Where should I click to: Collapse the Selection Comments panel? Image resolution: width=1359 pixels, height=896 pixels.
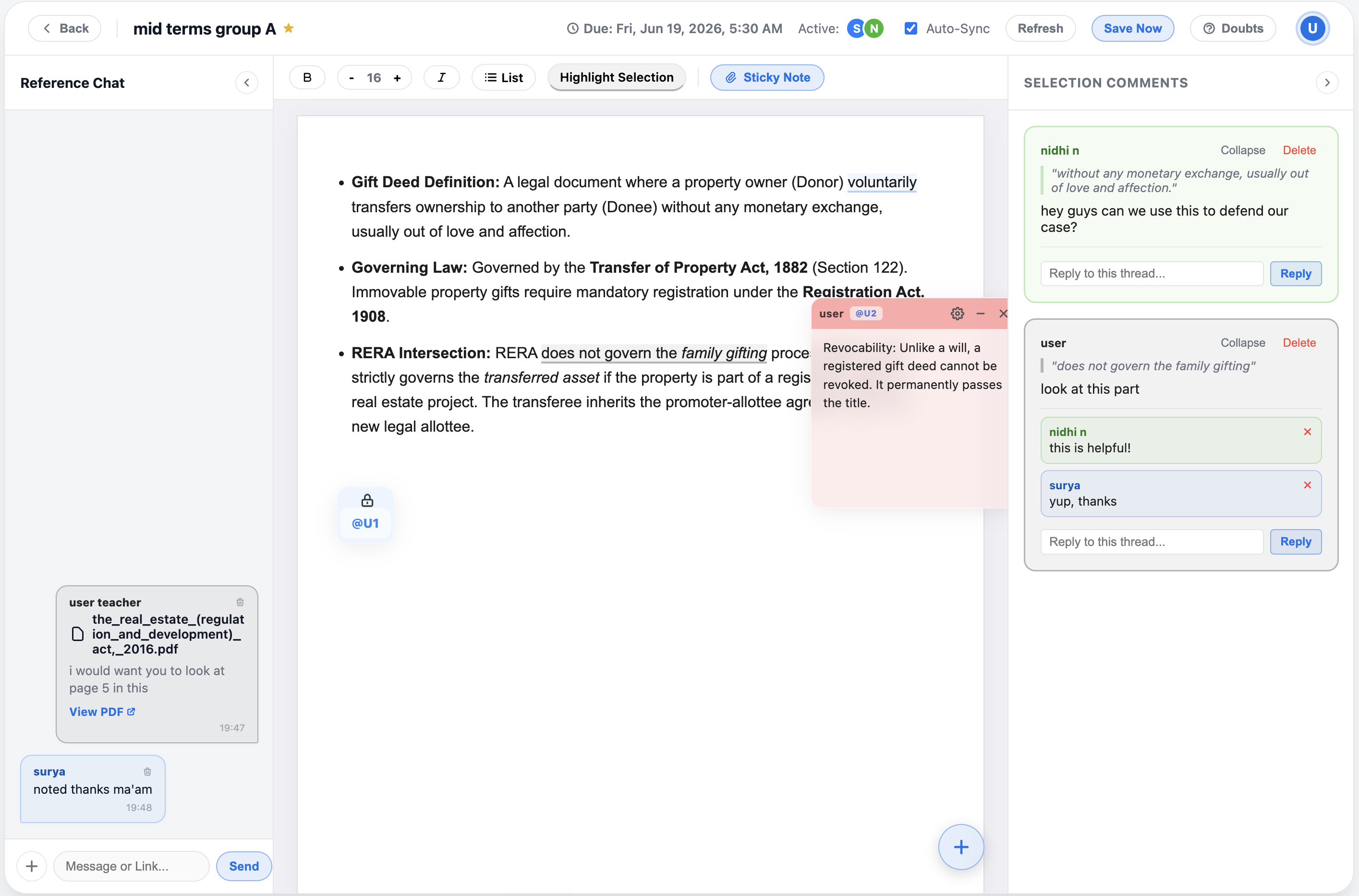pos(1327,83)
